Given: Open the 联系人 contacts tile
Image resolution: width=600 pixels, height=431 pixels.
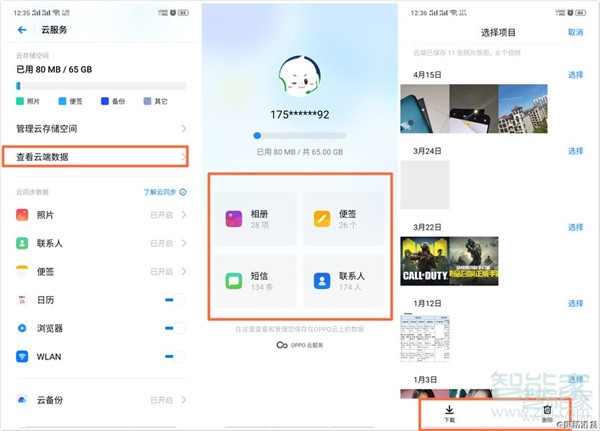Looking at the screenshot, I should (x=343, y=281).
